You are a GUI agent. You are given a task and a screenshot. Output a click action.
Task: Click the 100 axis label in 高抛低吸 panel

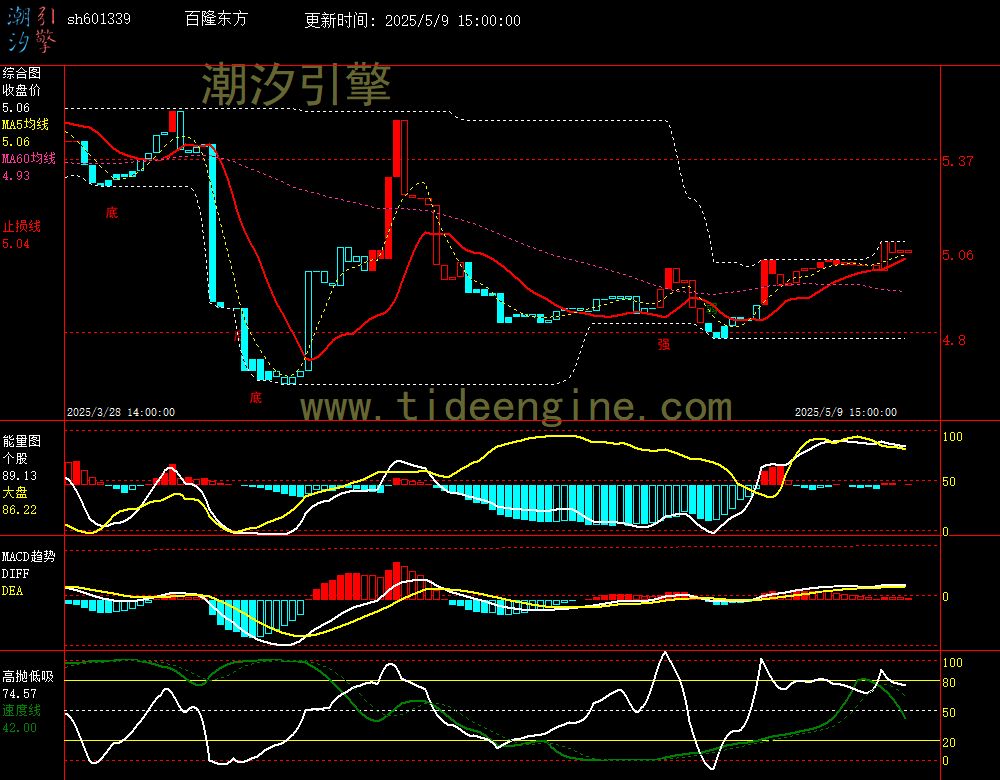click(952, 663)
